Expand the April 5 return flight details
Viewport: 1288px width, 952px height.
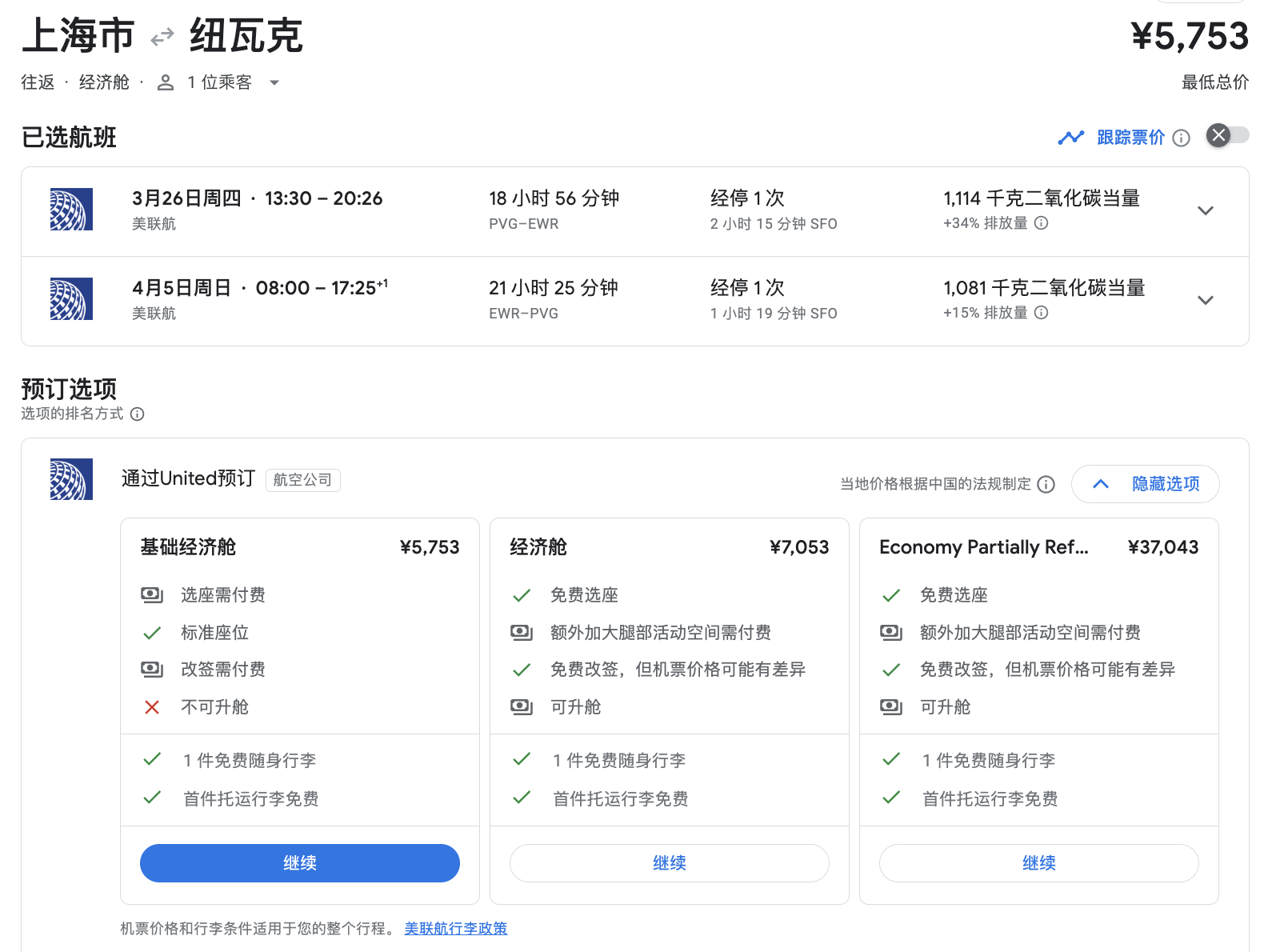coord(1205,301)
